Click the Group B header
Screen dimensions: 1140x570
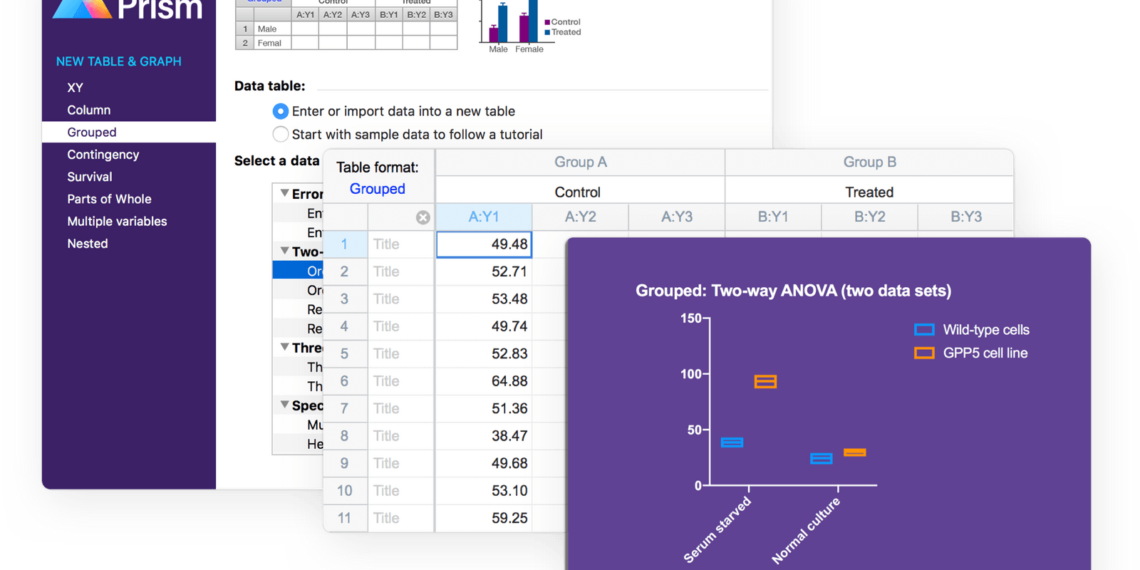point(870,162)
